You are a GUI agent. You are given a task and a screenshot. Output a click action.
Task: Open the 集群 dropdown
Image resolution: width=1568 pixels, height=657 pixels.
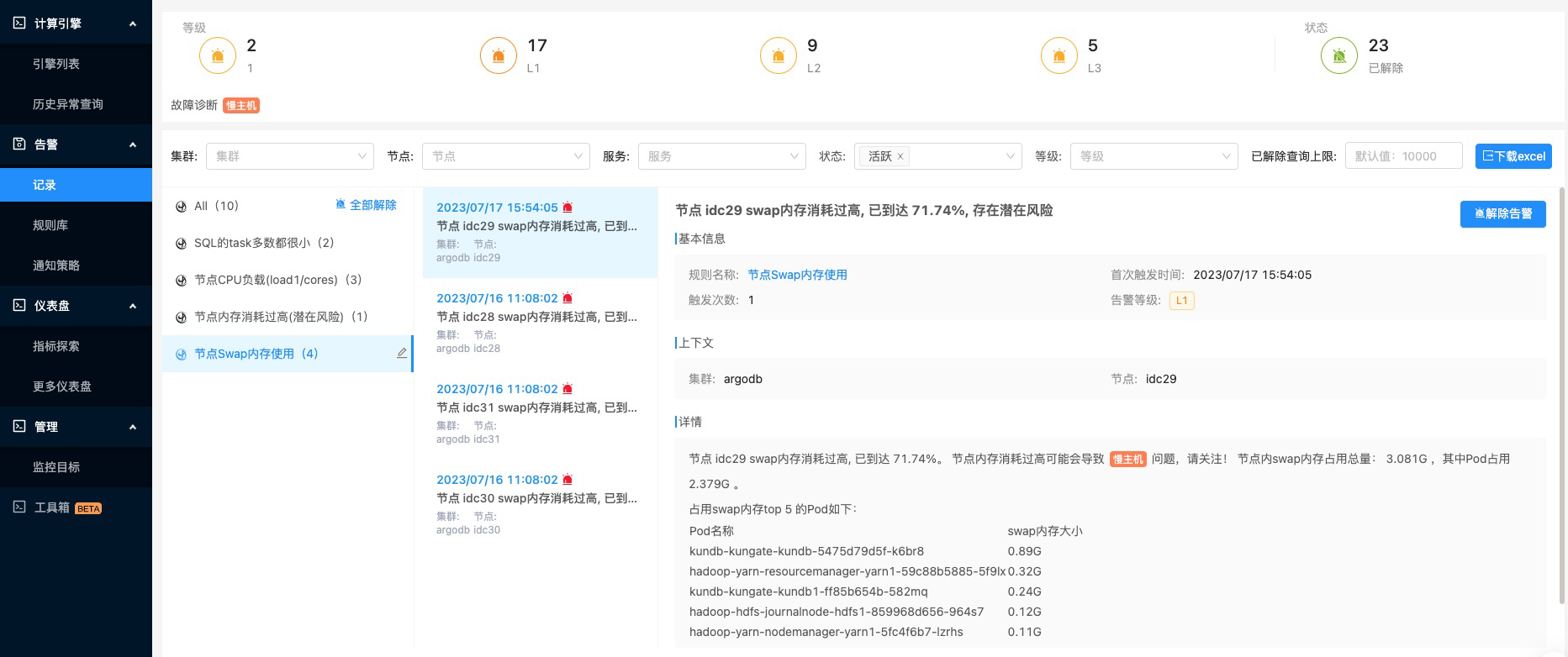point(289,156)
